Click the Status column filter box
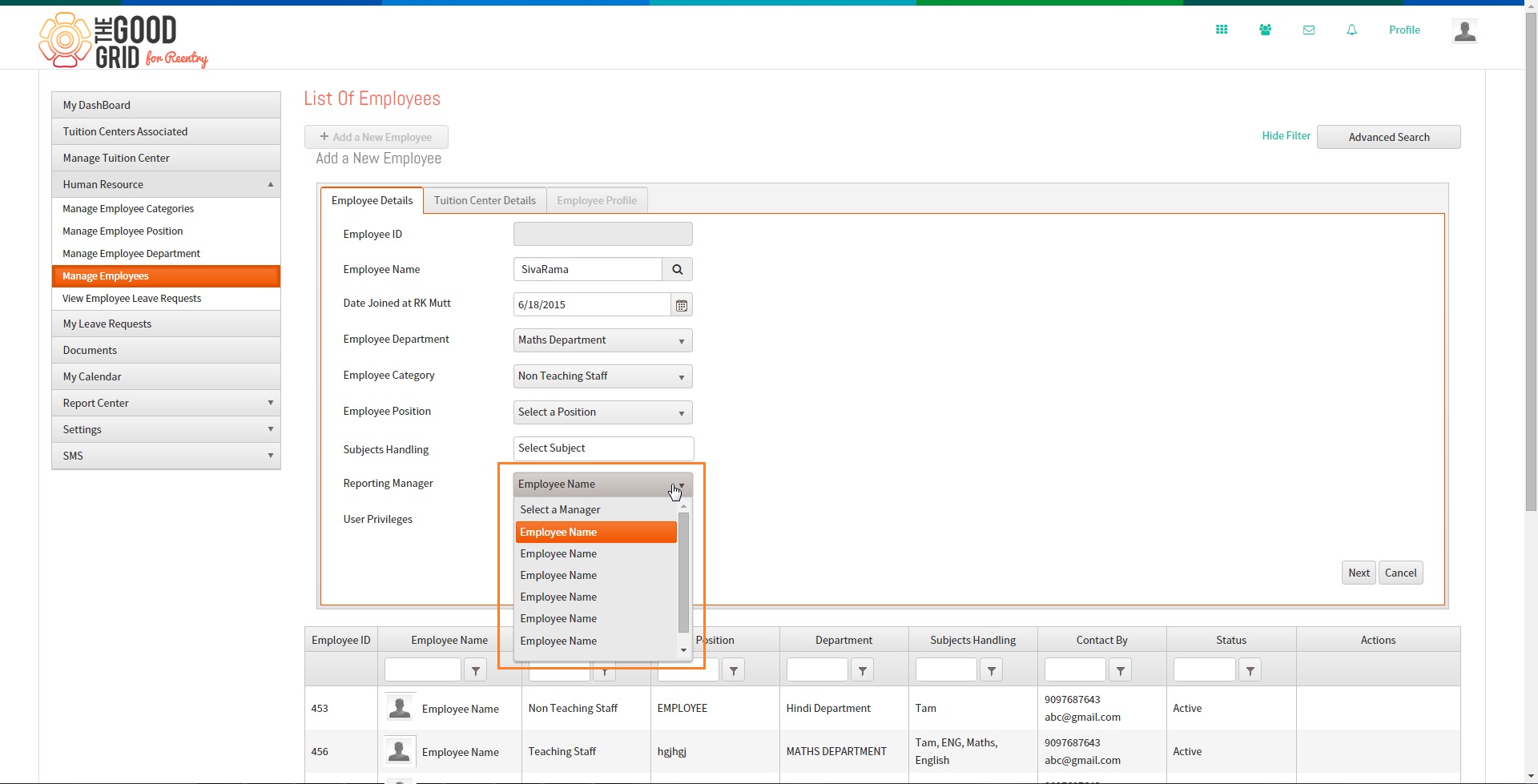 click(1204, 670)
